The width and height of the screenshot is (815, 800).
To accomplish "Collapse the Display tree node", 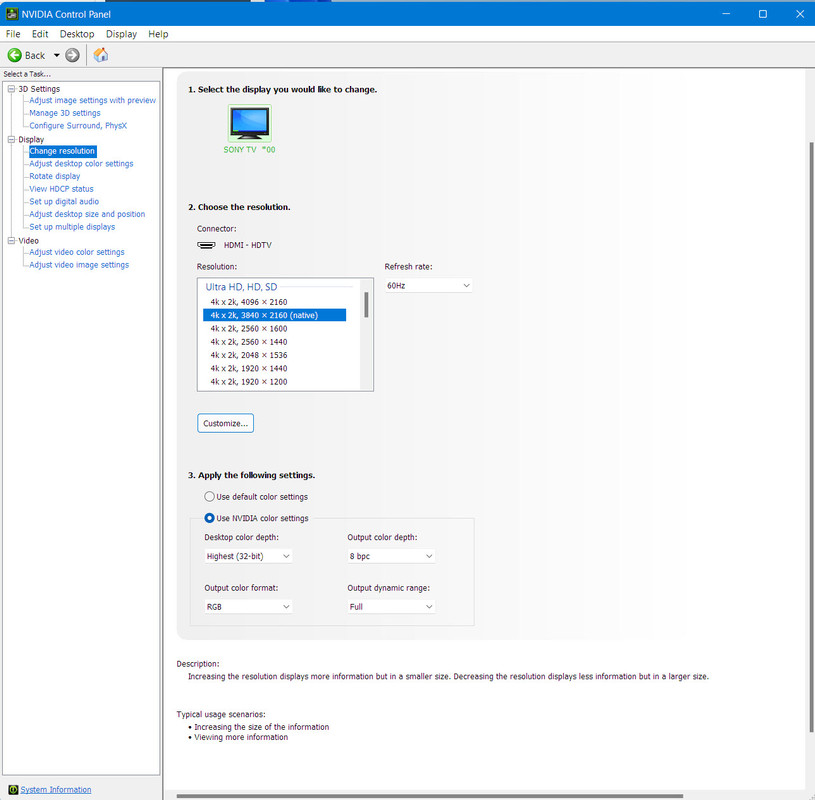I will click(11, 139).
